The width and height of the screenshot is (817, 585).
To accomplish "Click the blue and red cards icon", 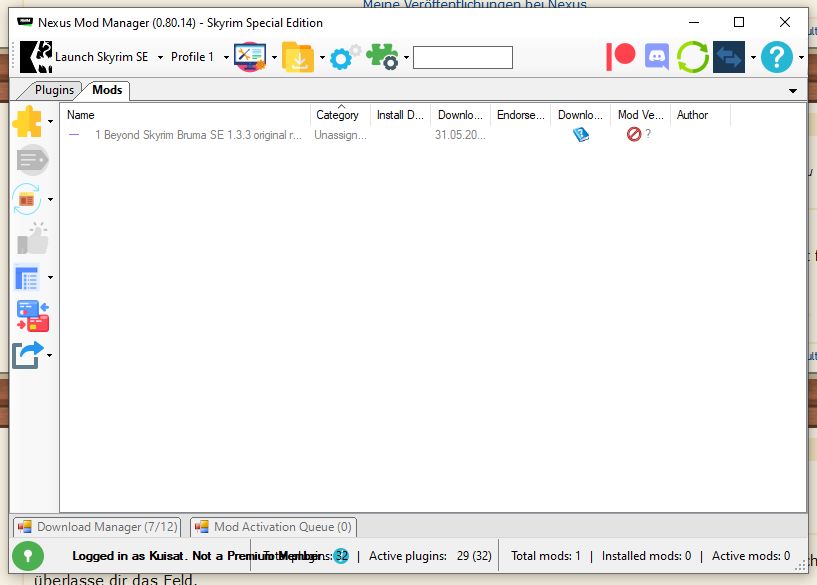I will (x=32, y=316).
